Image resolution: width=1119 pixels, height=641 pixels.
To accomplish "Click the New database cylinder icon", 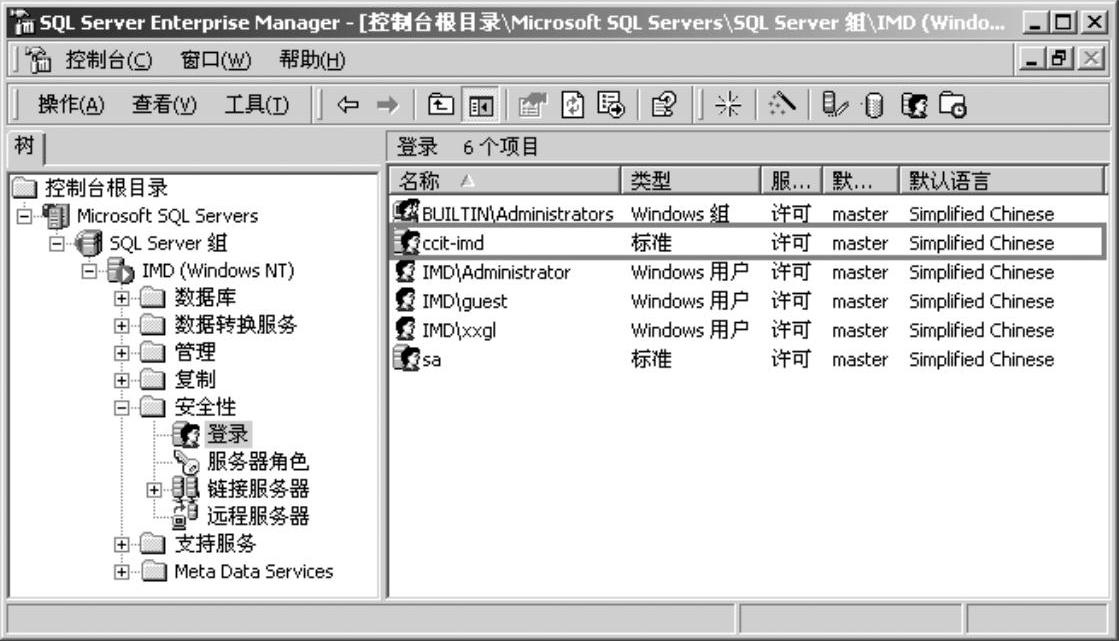I will 873,106.
